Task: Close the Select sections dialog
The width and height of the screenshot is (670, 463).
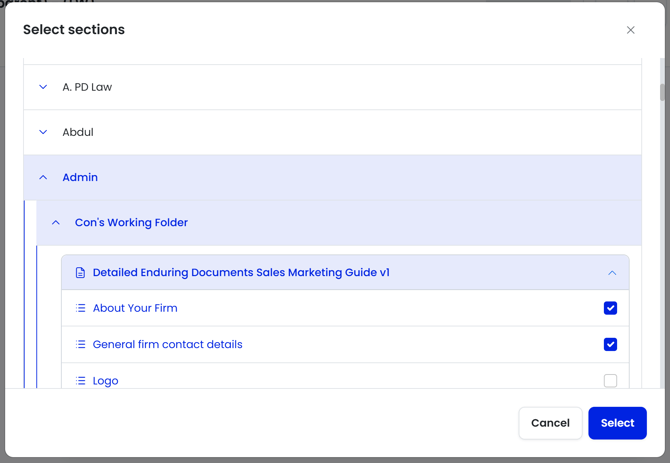Action: (x=630, y=30)
